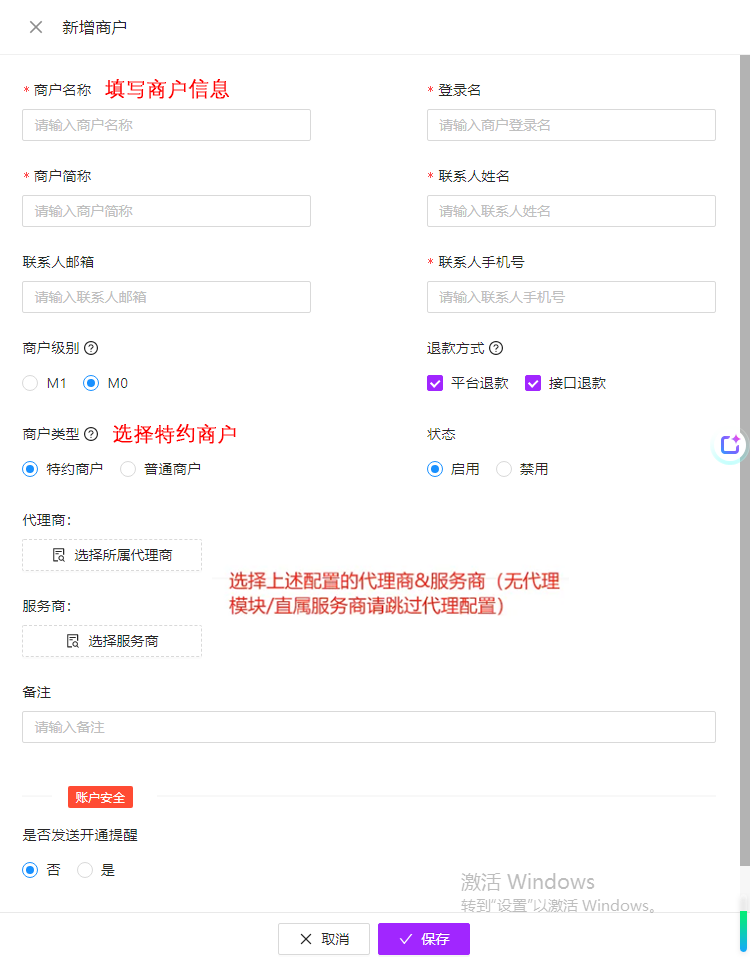Choose 特约商户 as merchant type
This screenshot has height=962, width=750.
coord(30,469)
